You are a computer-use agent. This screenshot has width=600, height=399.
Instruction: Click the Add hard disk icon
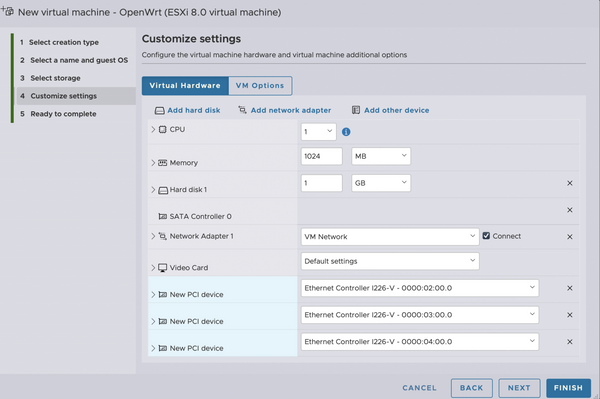159,111
